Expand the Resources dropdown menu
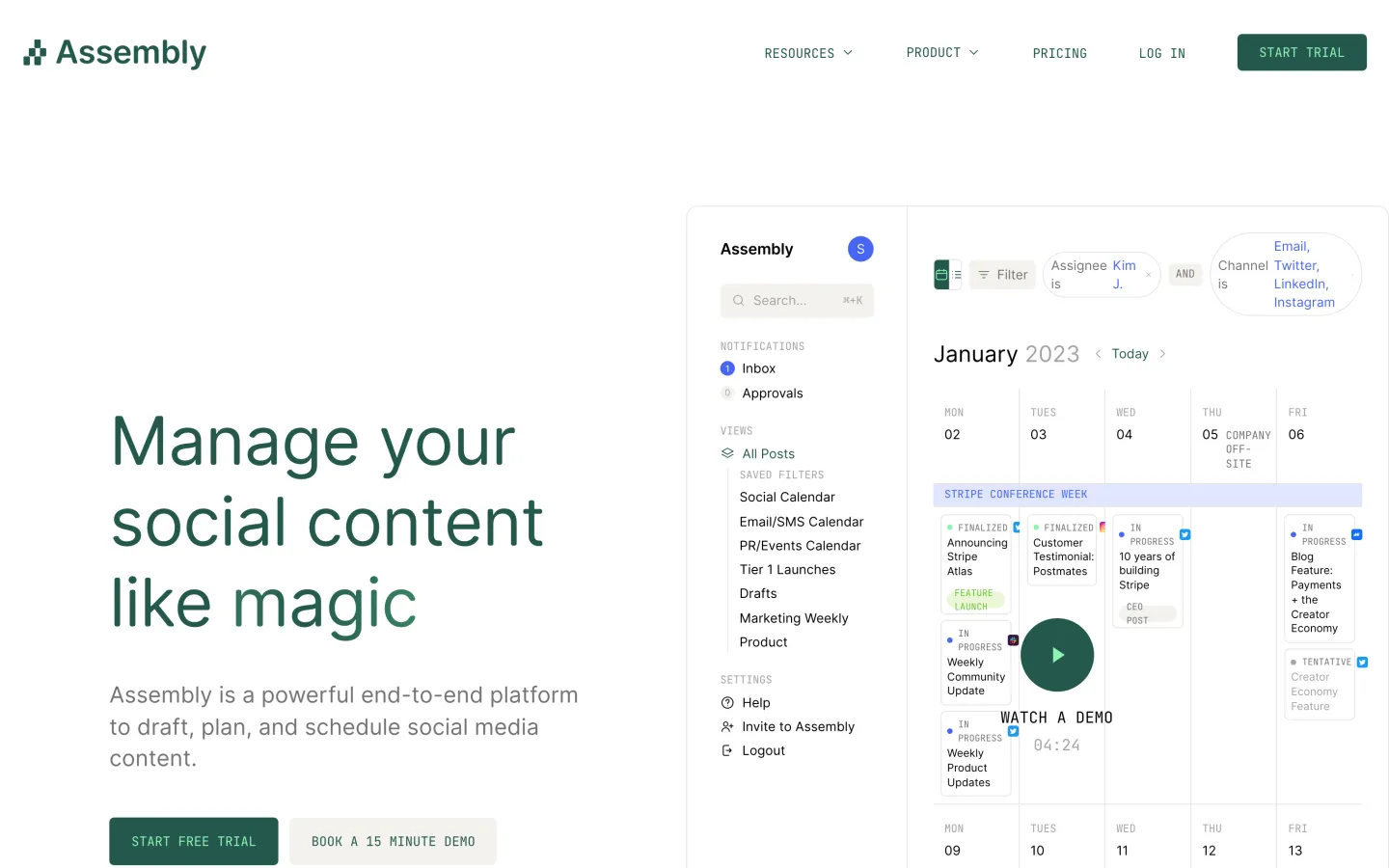The height and width of the screenshot is (868, 1389). [808, 53]
